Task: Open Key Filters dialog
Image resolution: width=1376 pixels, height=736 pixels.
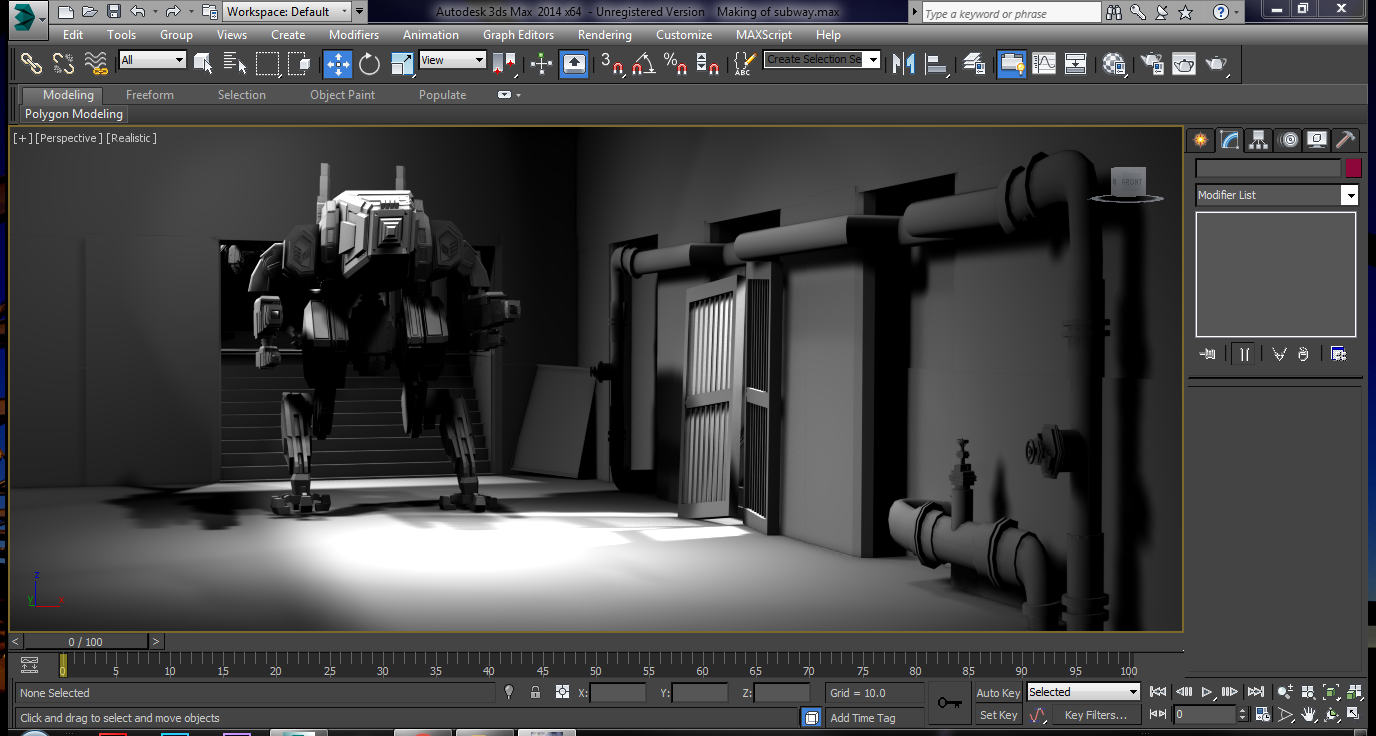Action: click(x=1096, y=715)
